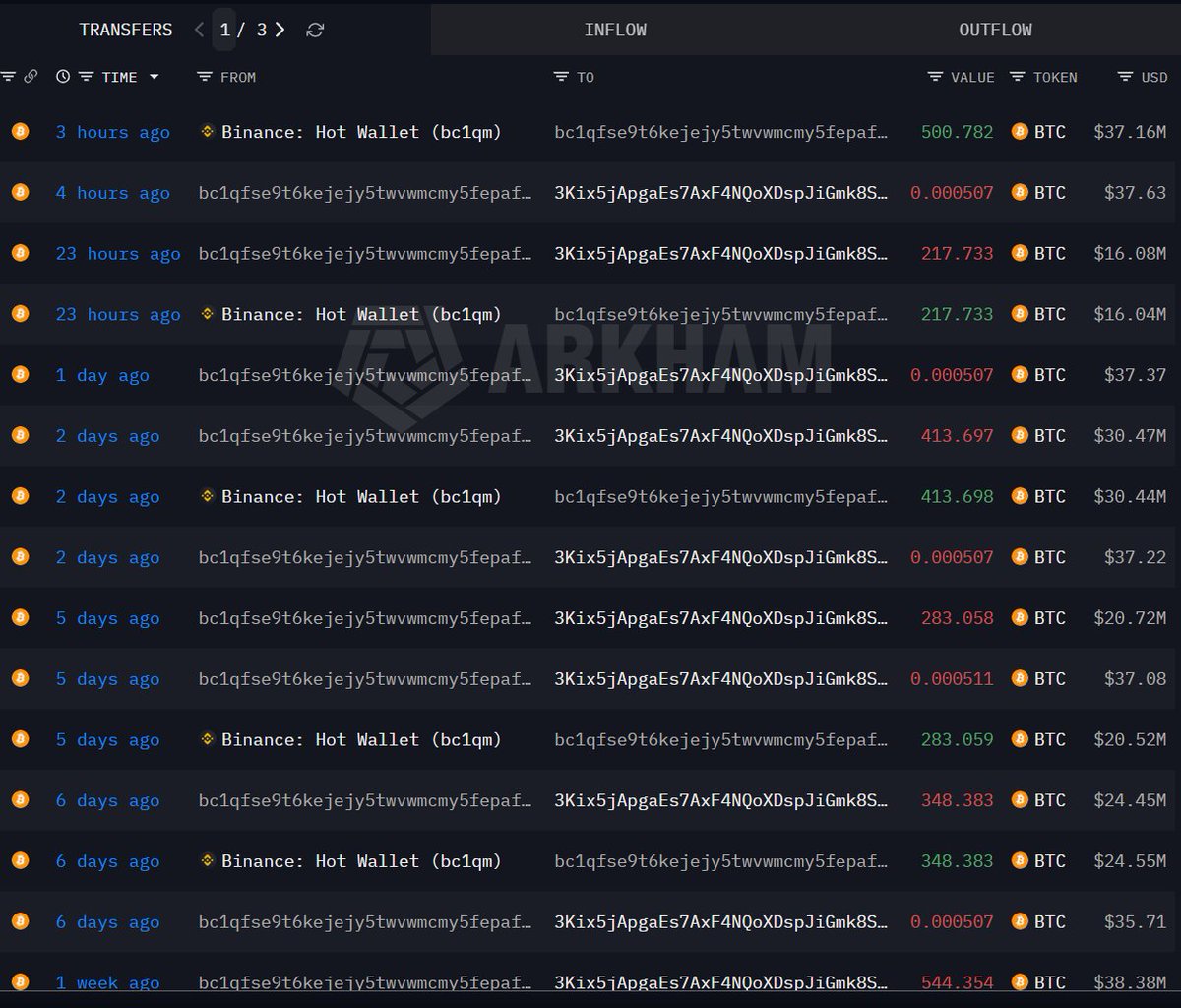Click Binance logo in $16.04M row
Image resolution: width=1181 pixels, height=1008 pixels.
pyautogui.click(x=207, y=314)
